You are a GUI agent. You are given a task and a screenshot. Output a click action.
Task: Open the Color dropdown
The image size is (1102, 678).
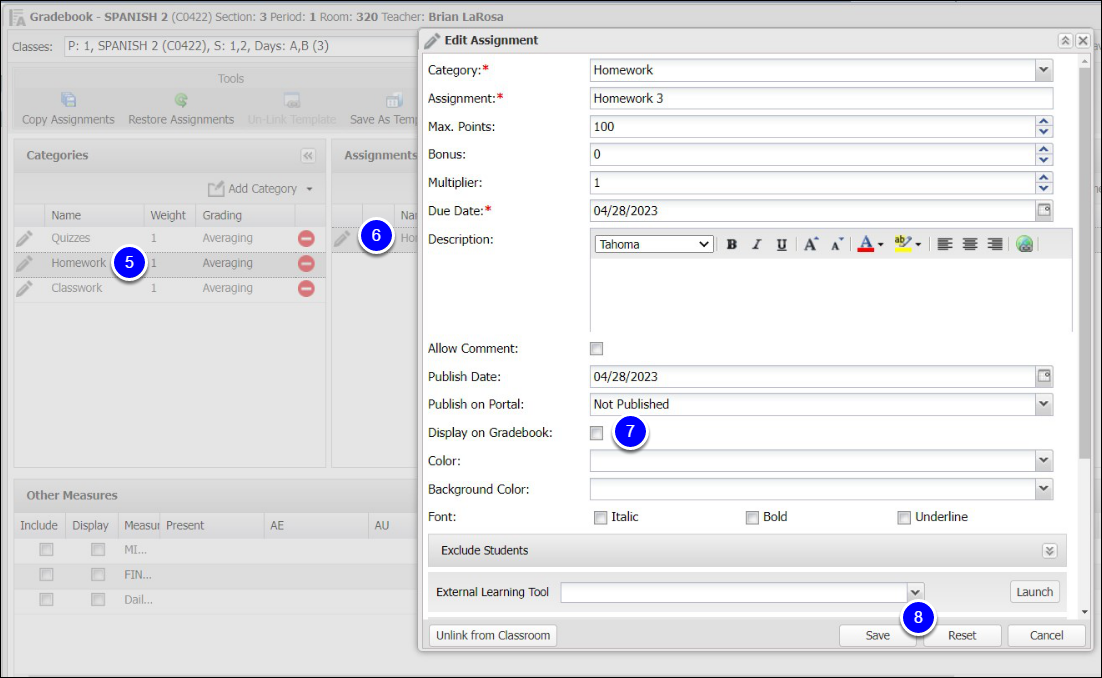tap(1044, 460)
